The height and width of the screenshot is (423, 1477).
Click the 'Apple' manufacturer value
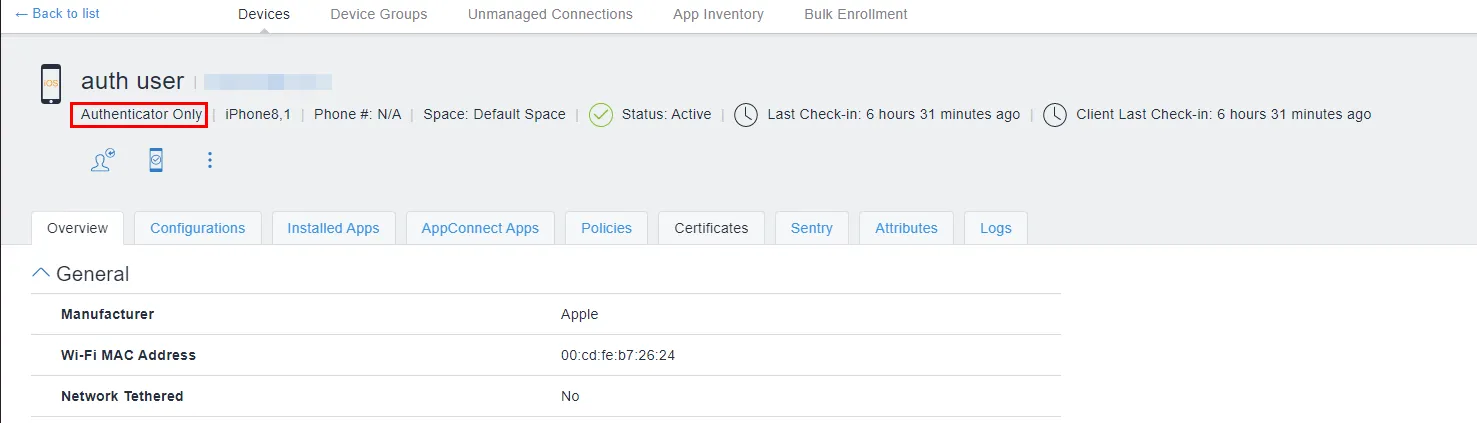pyautogui.click(x=579, y=314)
